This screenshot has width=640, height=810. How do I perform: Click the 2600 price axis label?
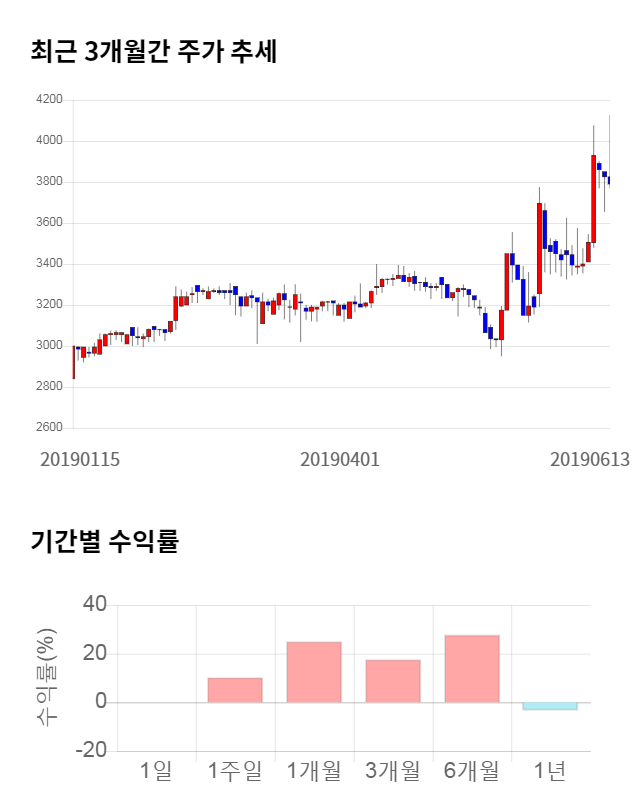pos(48,428)
